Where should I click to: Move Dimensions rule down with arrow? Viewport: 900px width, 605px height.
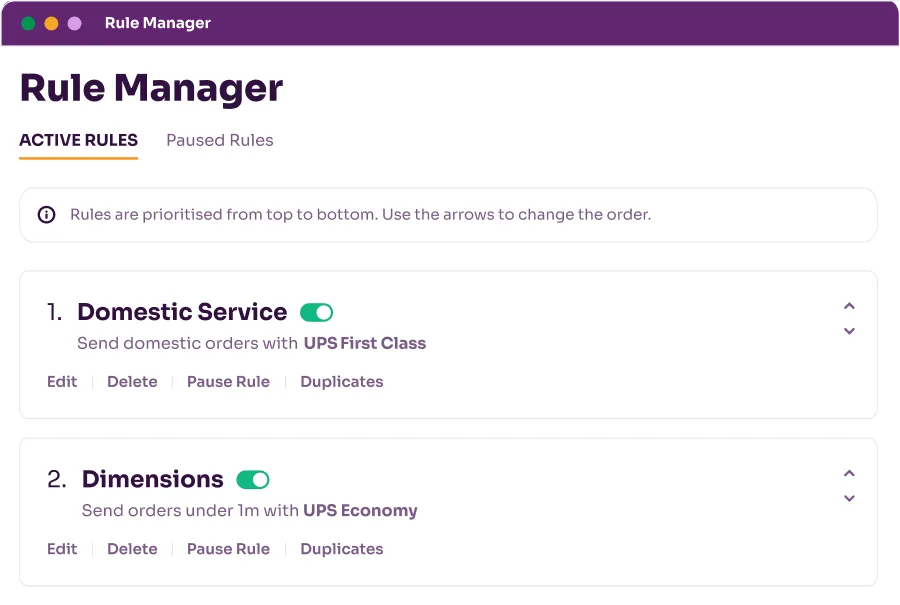(849, 498)
